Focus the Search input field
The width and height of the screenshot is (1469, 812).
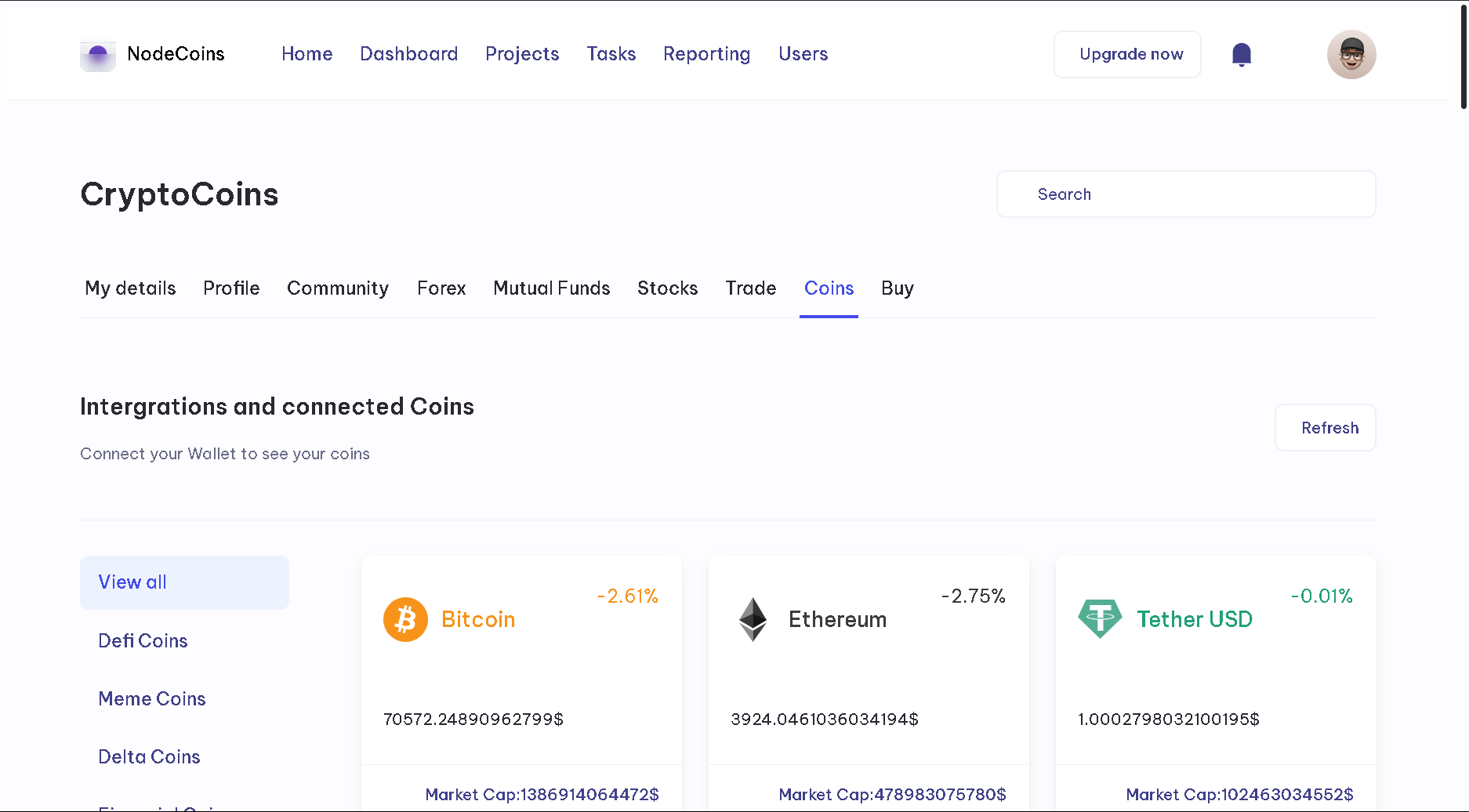point(1186,194)
